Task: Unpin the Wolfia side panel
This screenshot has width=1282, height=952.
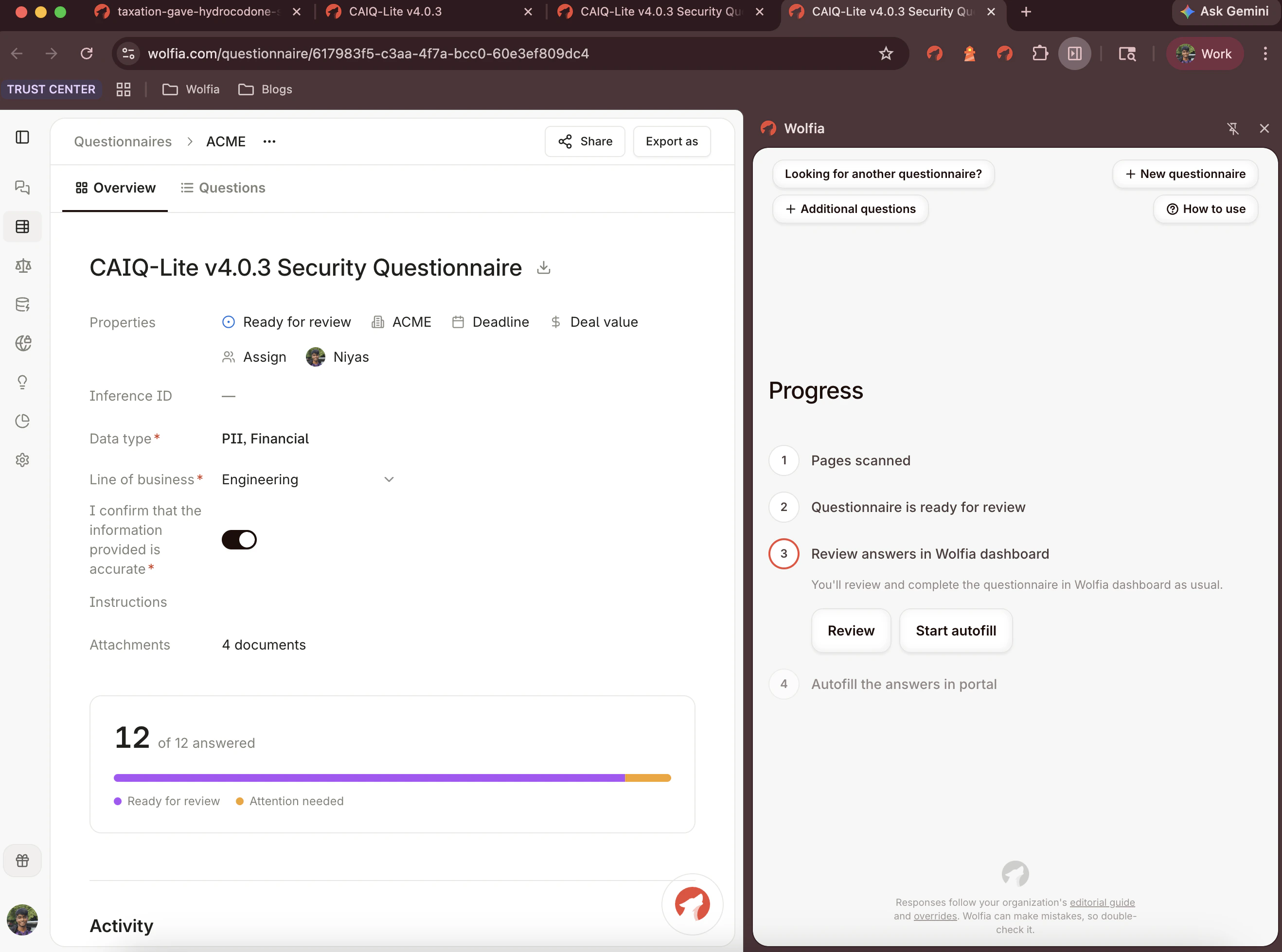Action: [1233, 128]
